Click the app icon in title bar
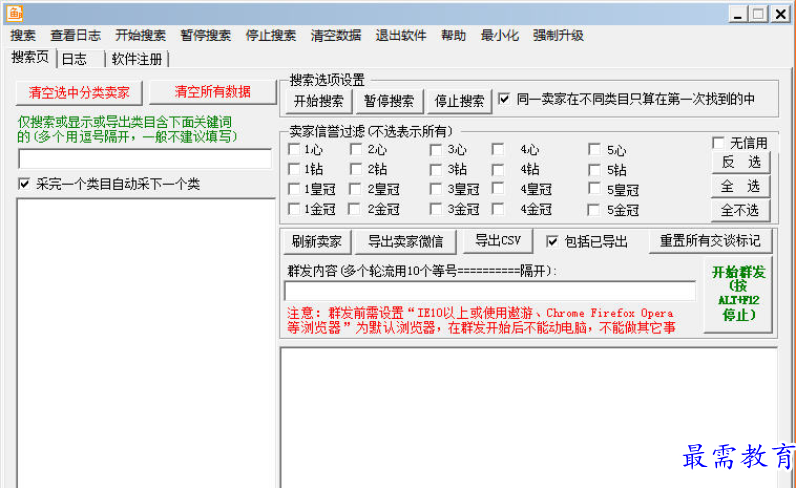This screenshot has width=804, height=488. (14, 13)
